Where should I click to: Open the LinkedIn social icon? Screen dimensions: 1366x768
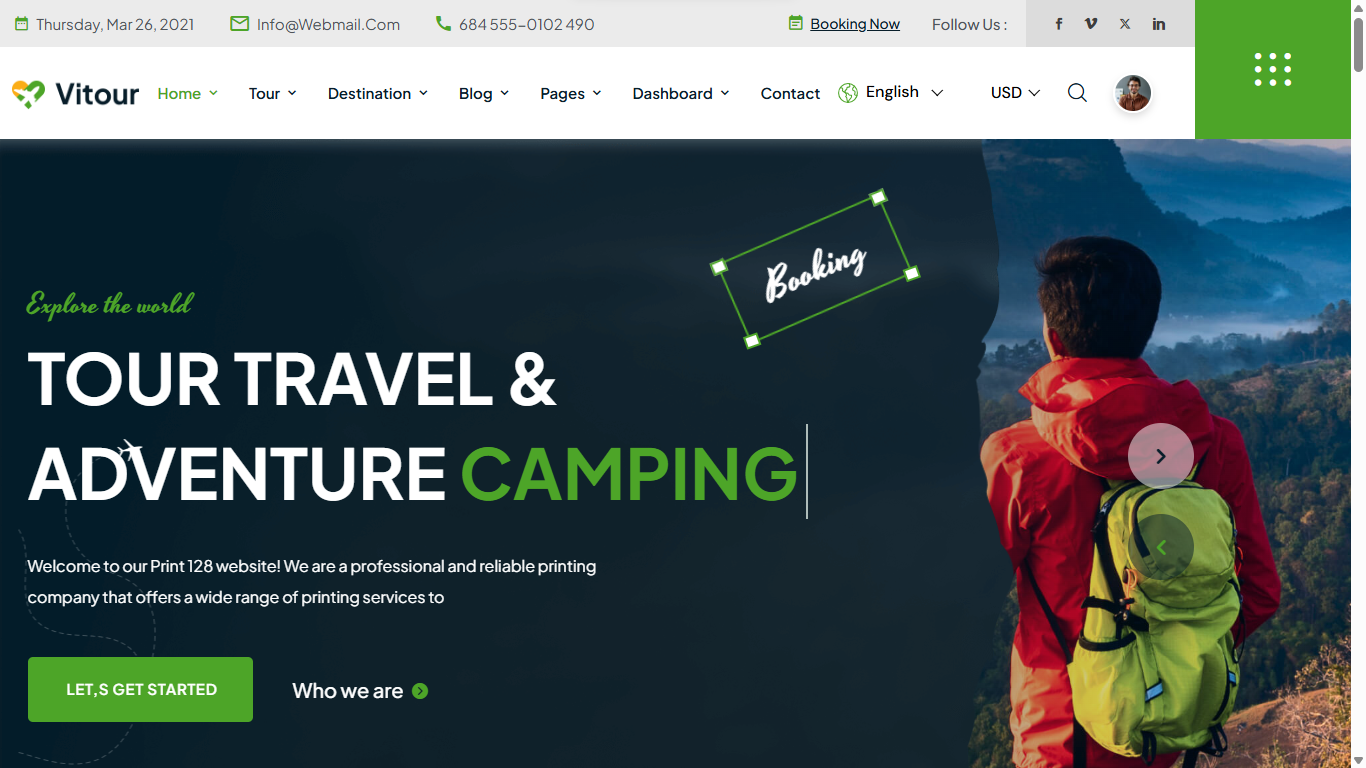(1159, 24)
